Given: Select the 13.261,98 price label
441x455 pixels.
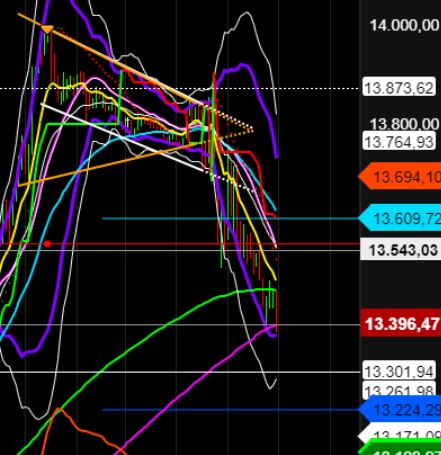Looking at the screenshot, I should click(x=399, y=390).
